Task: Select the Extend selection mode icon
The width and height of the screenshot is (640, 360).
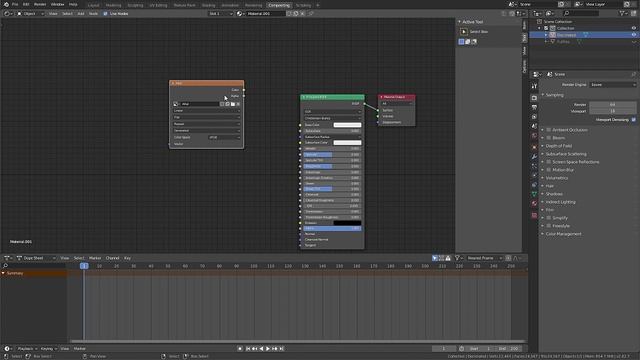Action: [468, 42]
